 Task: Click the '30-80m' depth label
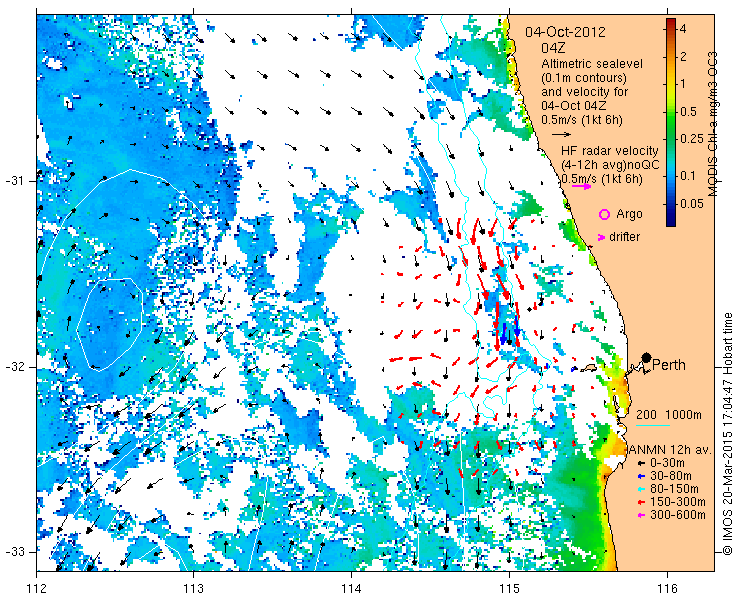point(671,476)
